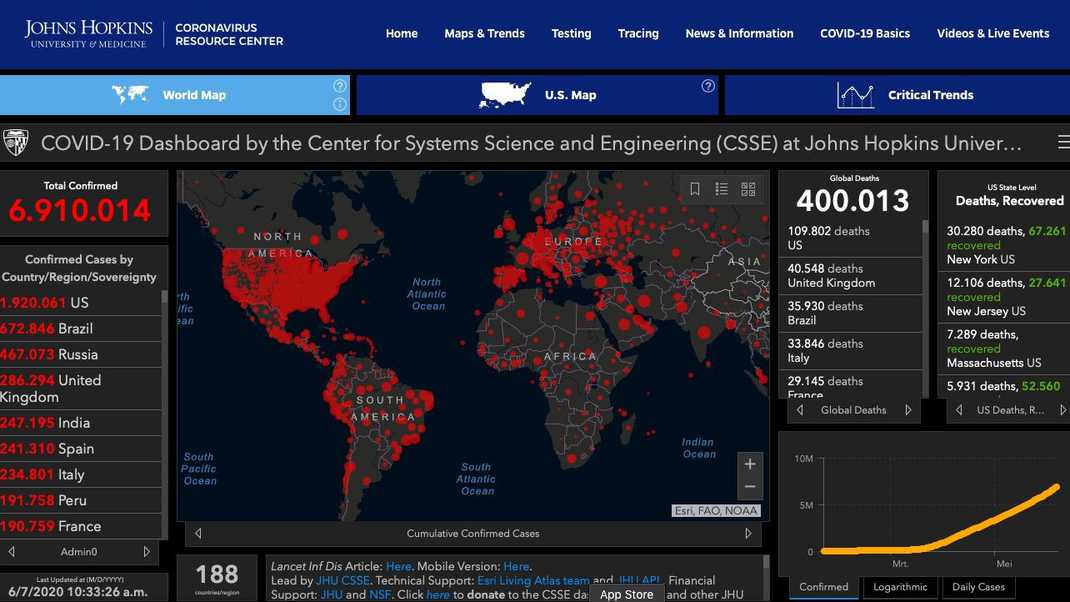The image size is (1070, 602).
Task: Open the upper question mark icon on World Map tab
Action: pos(339,86)
